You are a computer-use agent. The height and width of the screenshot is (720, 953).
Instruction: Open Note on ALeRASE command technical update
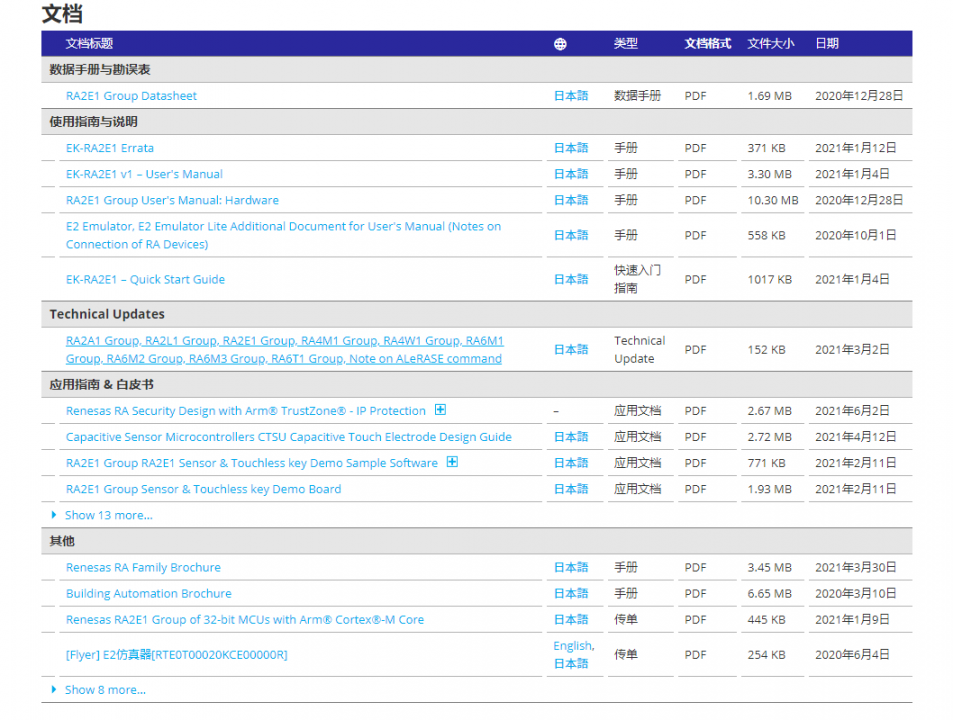pos(284,349)
